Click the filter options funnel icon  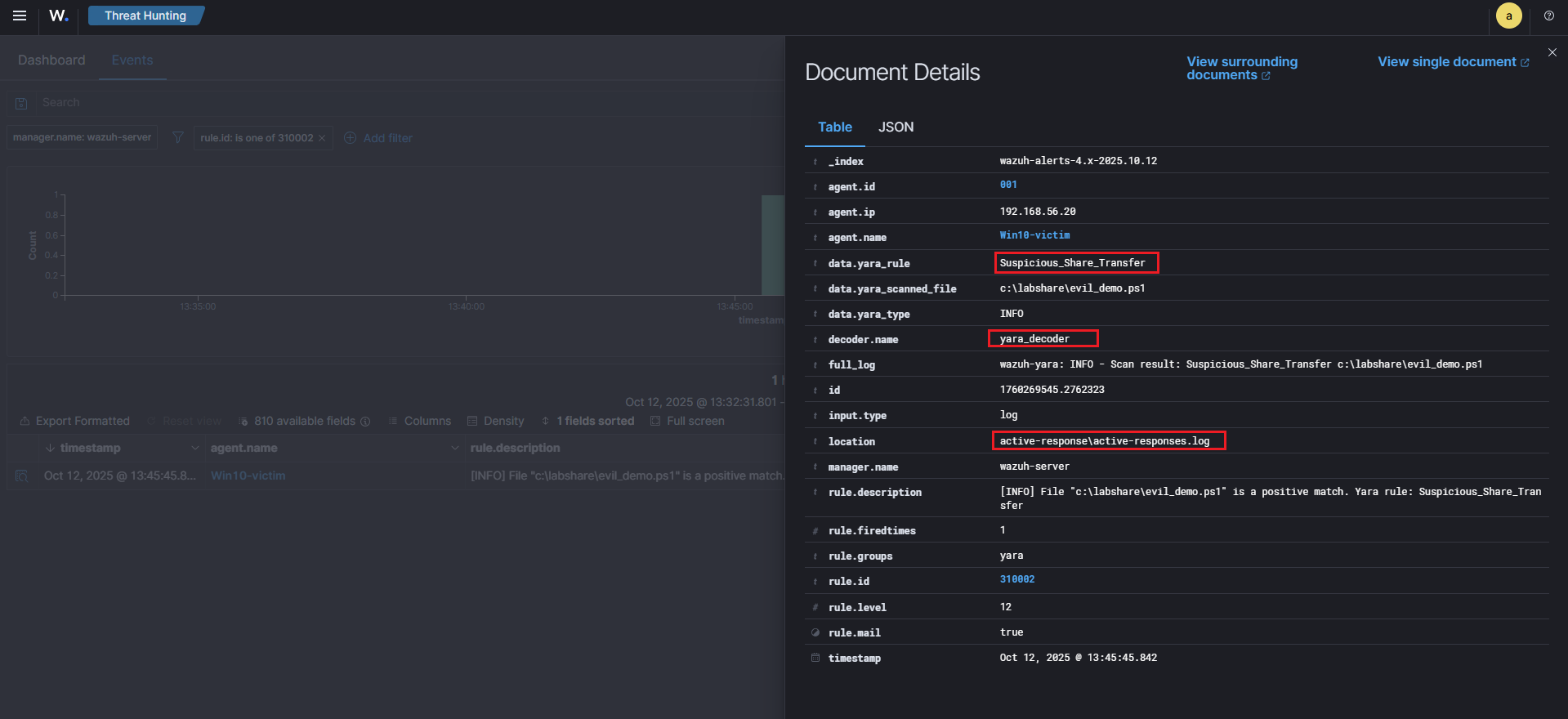tap(177, 137)
